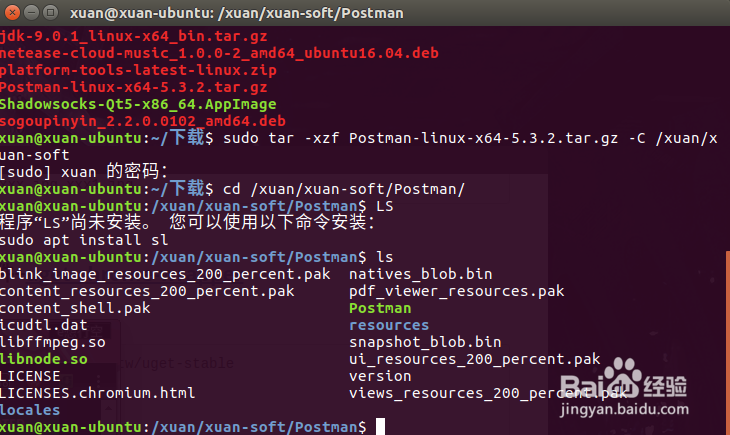730x435 pixels.
Task: Click the sudo apt install sl line
Action: coord(84,240)
